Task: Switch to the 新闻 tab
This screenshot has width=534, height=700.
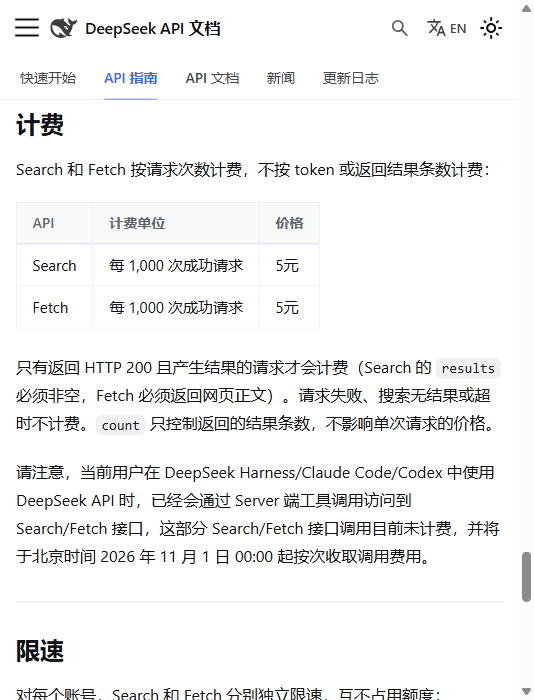Action: pos(280,78)
